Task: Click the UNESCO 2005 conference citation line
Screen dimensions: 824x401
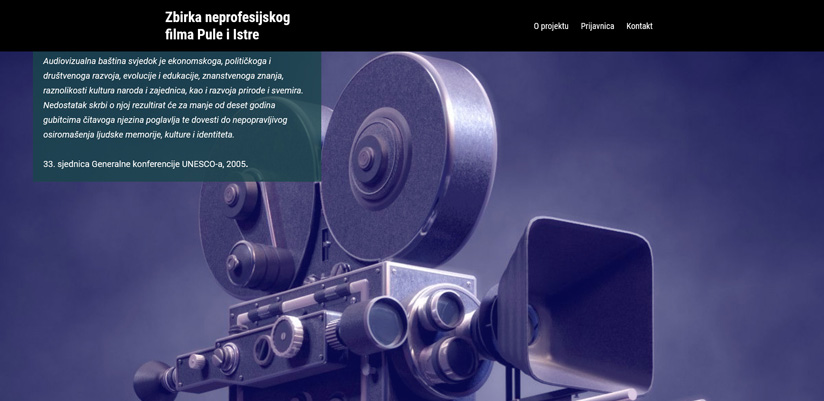Action: click(146, 164)
